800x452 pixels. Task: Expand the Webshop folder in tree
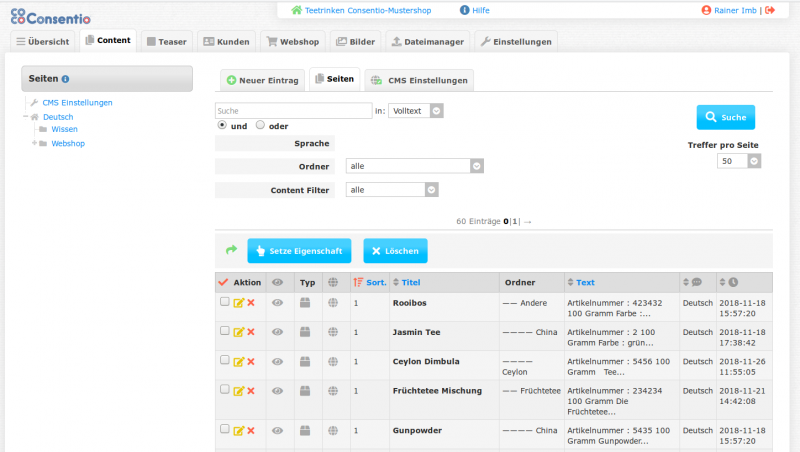point(33,143)
